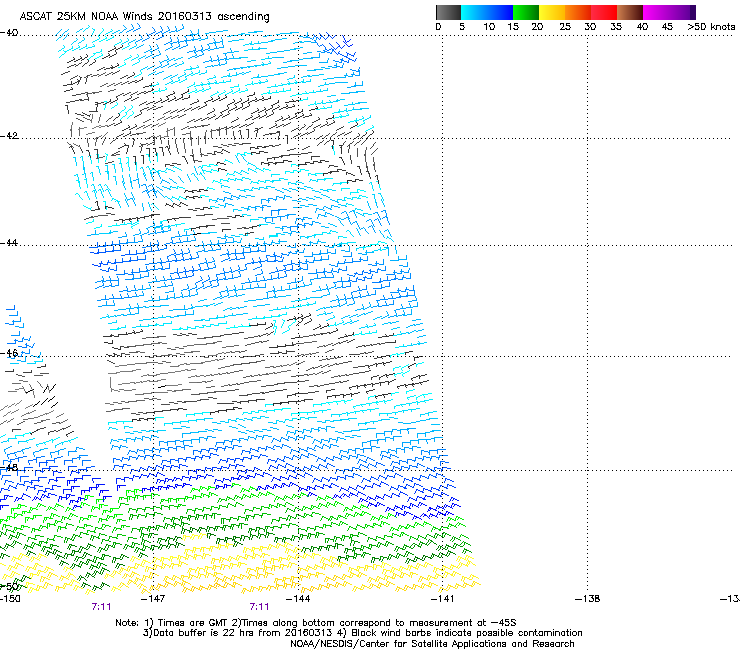
Task: Click the 'NOAA/NESDIS/Center for Satellite Applications and Research' credit
Action: 432,644
